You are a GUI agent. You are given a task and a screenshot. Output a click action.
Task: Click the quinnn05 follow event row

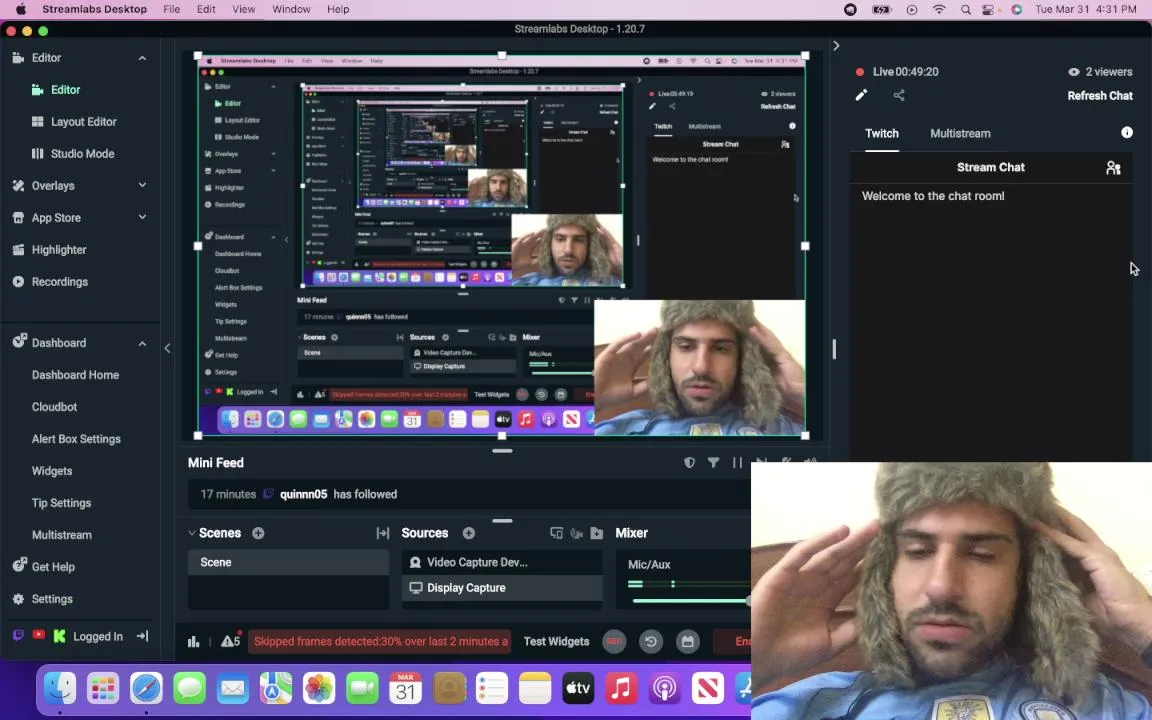click(x=469, y=494)
